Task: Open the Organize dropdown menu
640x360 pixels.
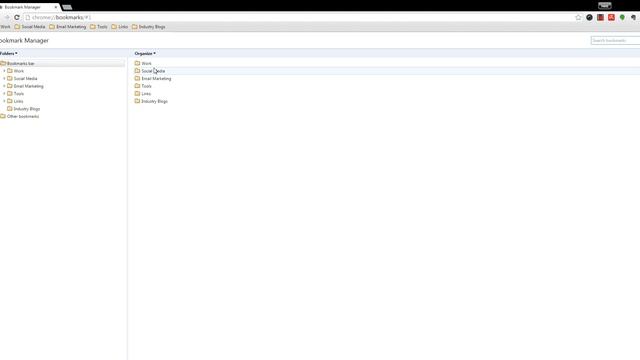Action: pyautogui.click(x=145, y=53)
